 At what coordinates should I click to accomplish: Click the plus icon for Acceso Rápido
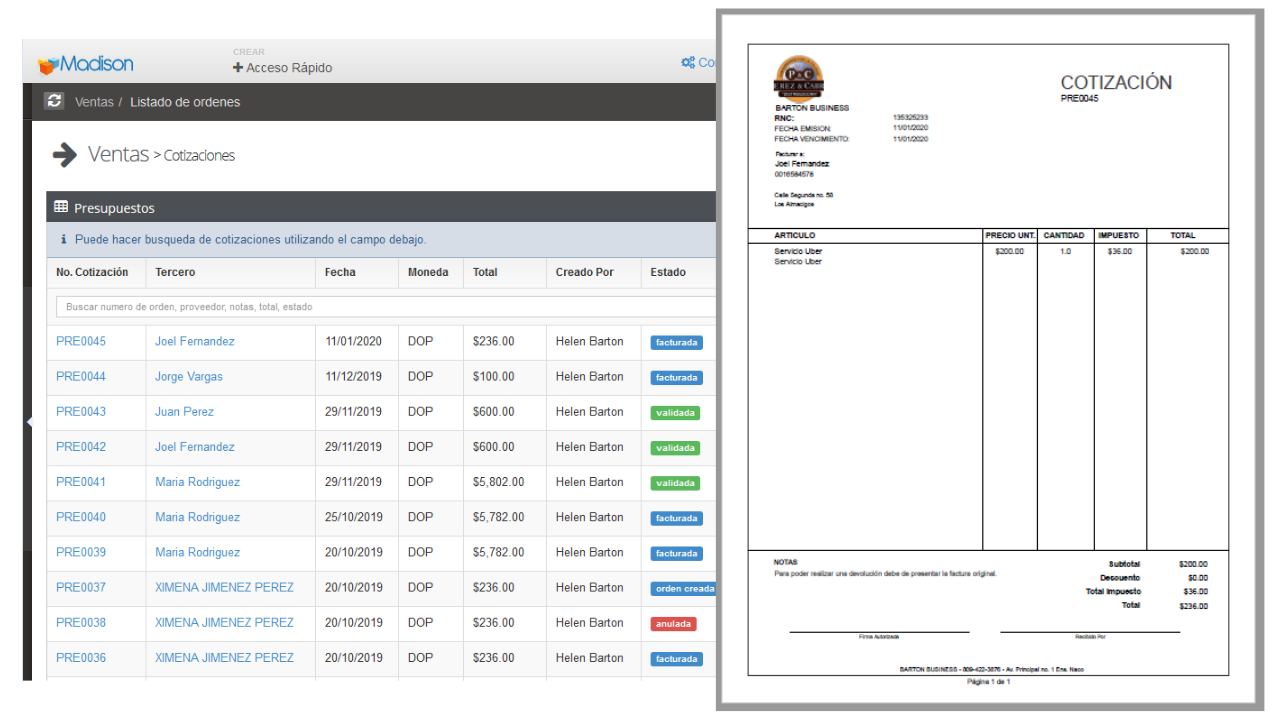click(x=238, y=68)
